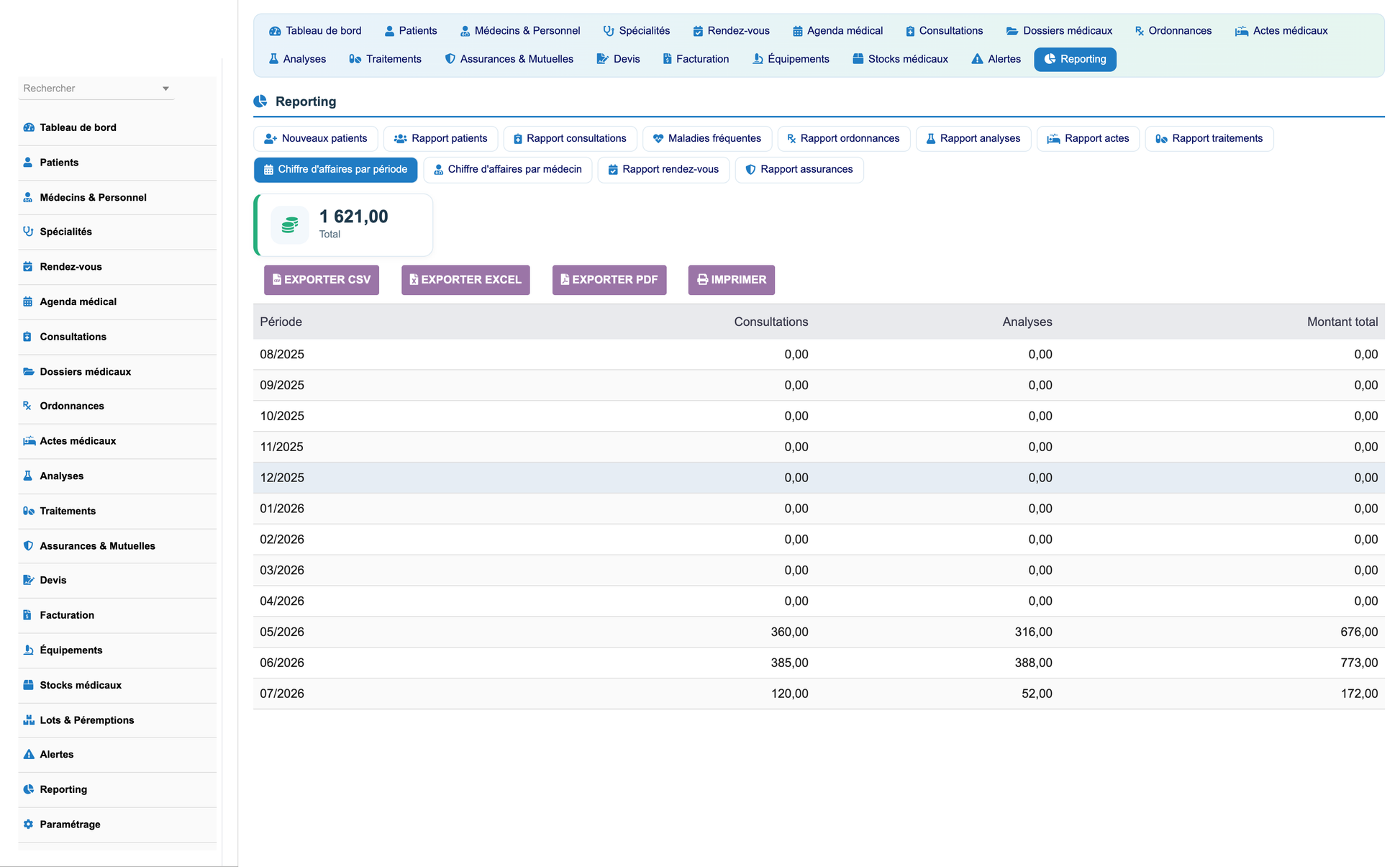
Task: Click the Stocks médicaux box icon in sidebar
Action: click(29, 685)
